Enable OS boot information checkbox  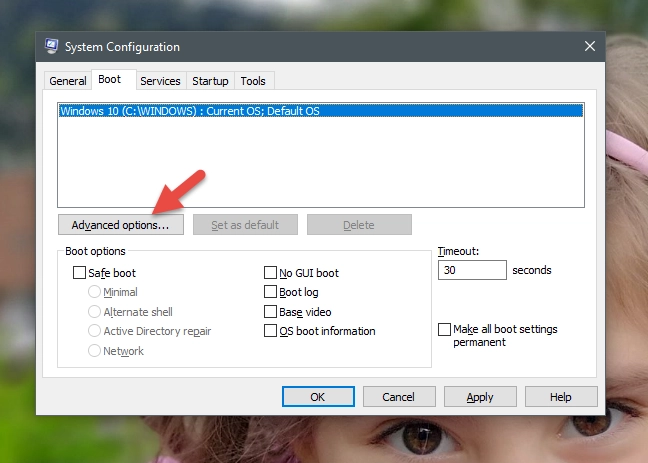(x=270, y=331)
